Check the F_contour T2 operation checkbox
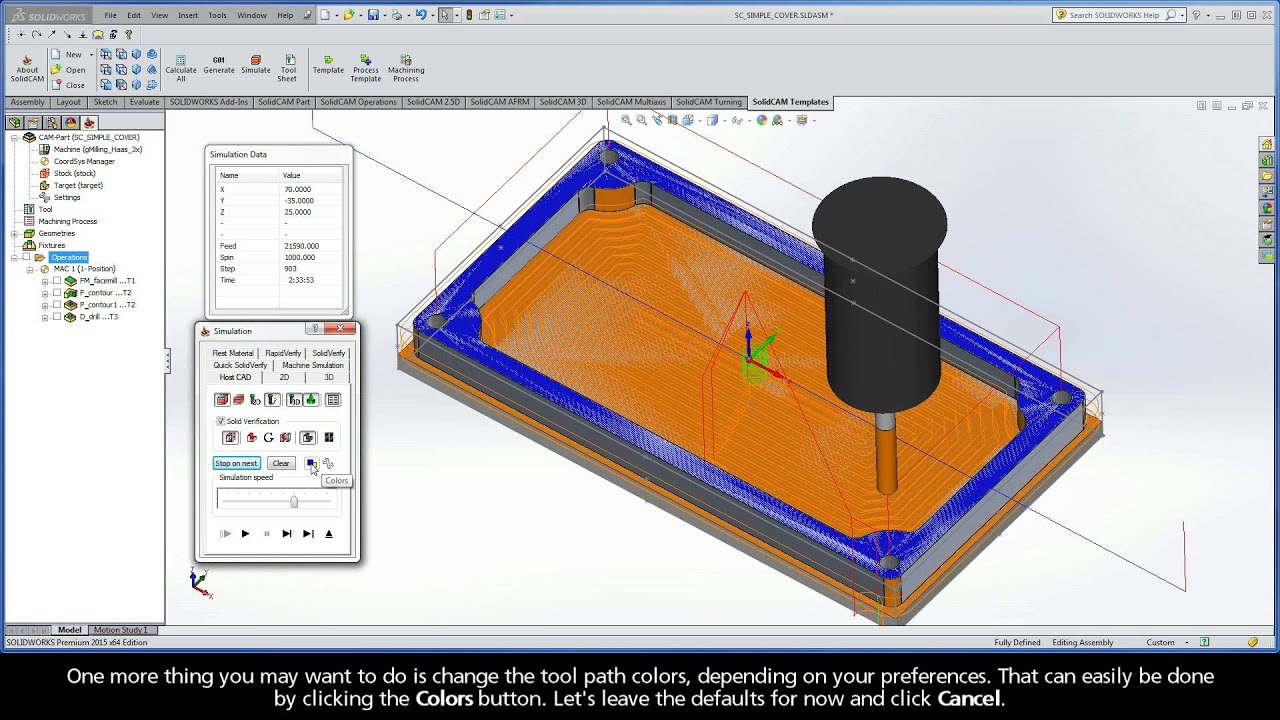Screen dimensions: 1280x720 coord(57,293)
